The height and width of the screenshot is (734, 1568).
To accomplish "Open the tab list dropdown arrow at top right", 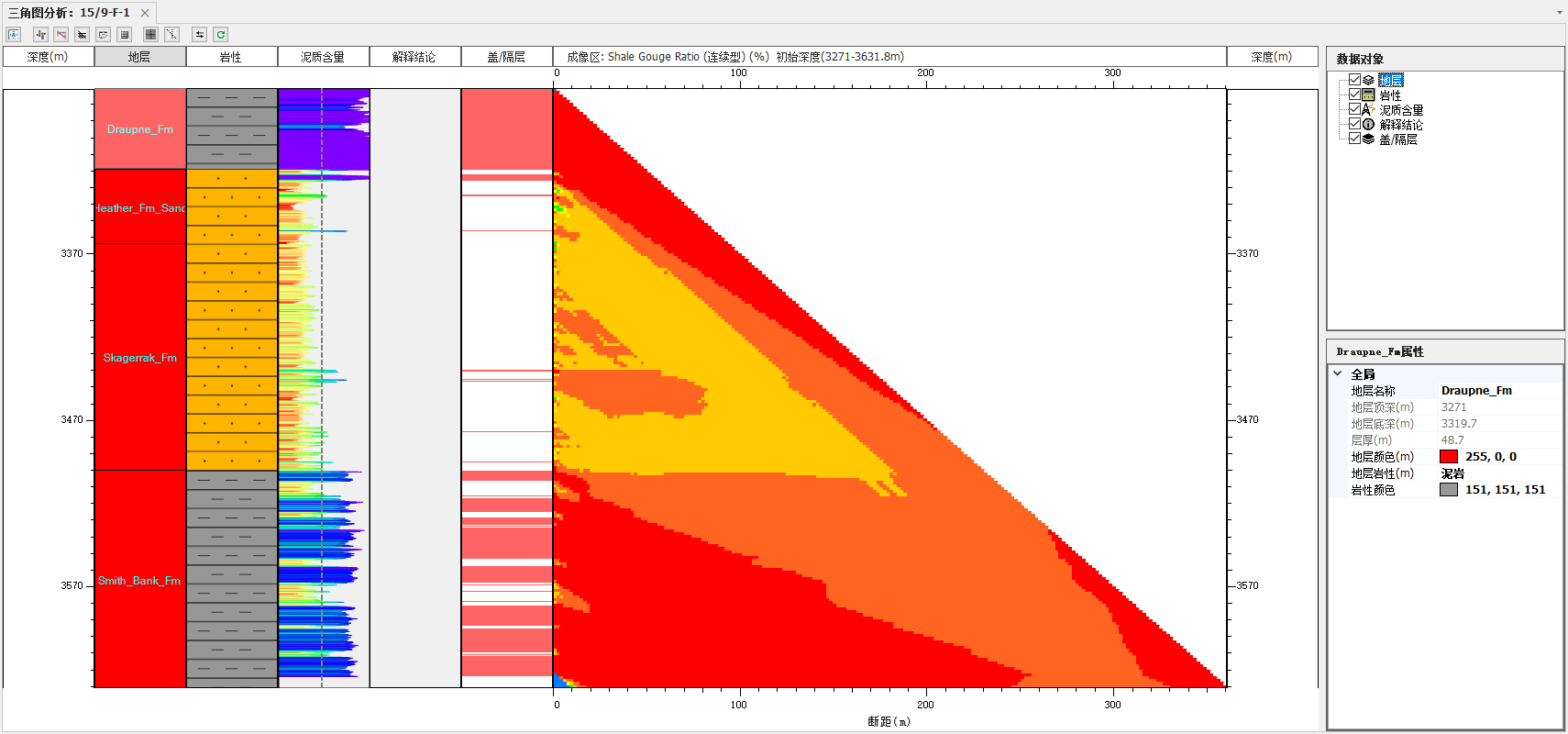I will tap(1560, 13).
